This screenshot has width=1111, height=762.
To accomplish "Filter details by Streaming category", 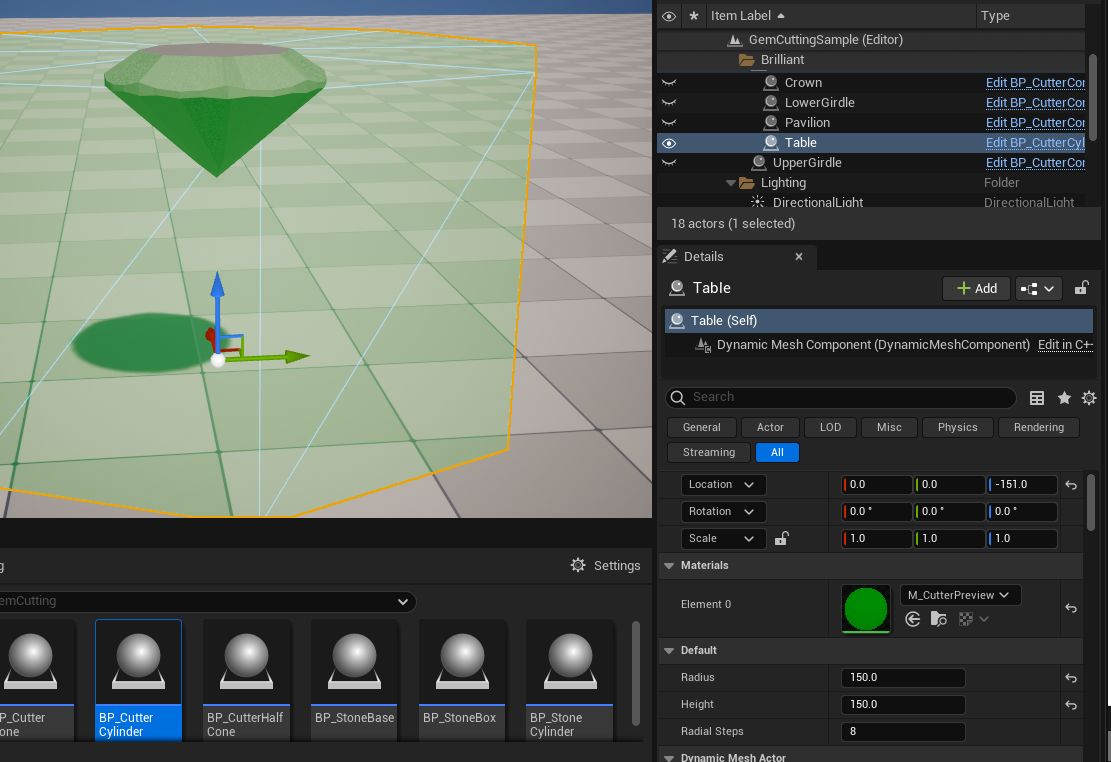I will (709, 452).
